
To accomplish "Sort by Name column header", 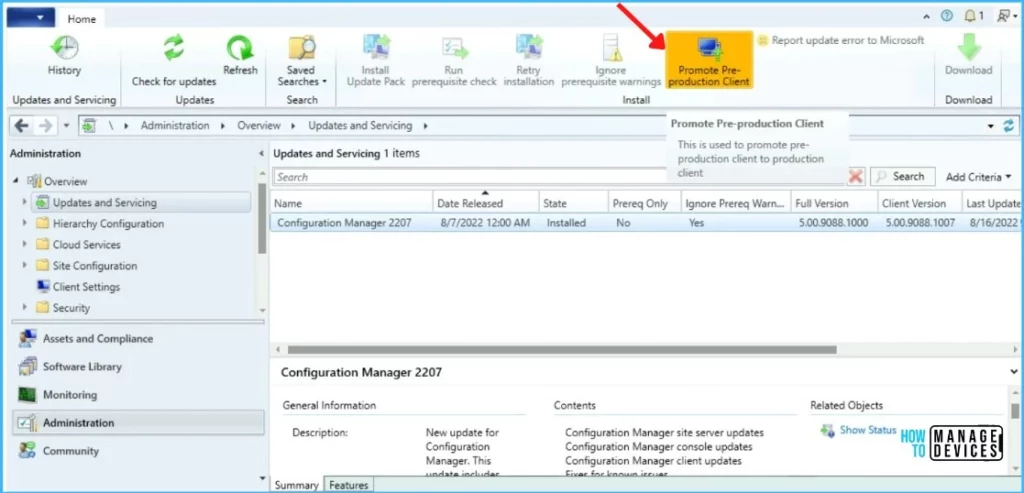I will click(x=352, y=203).
